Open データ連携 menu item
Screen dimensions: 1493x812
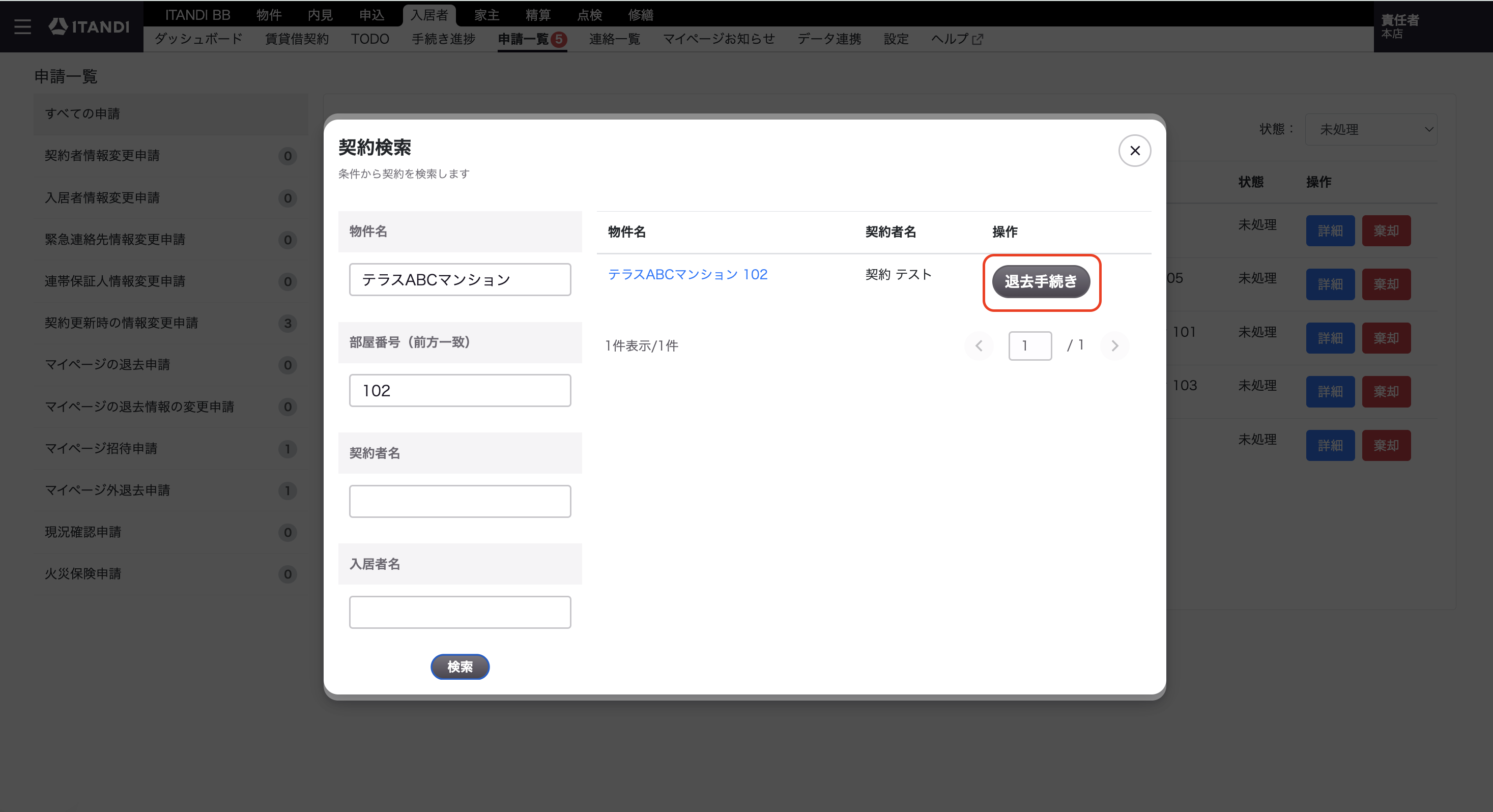(x=829, y=39)
